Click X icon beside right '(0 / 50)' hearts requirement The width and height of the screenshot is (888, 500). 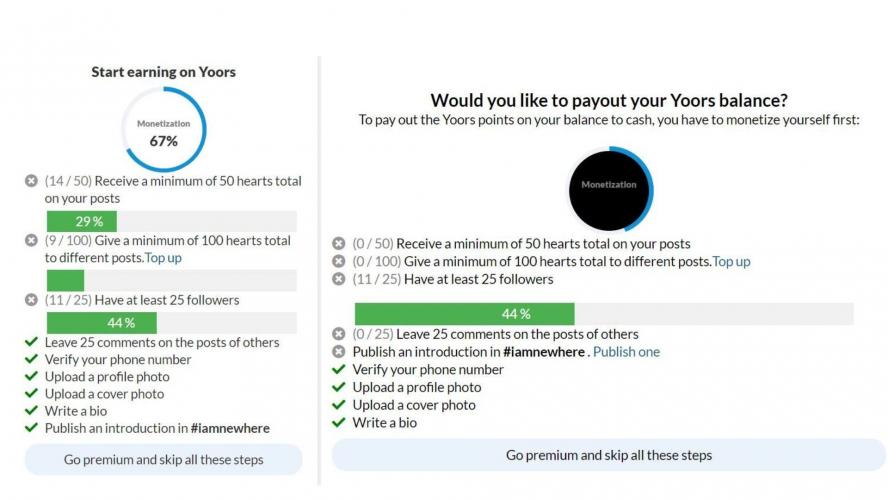(339, 243)
